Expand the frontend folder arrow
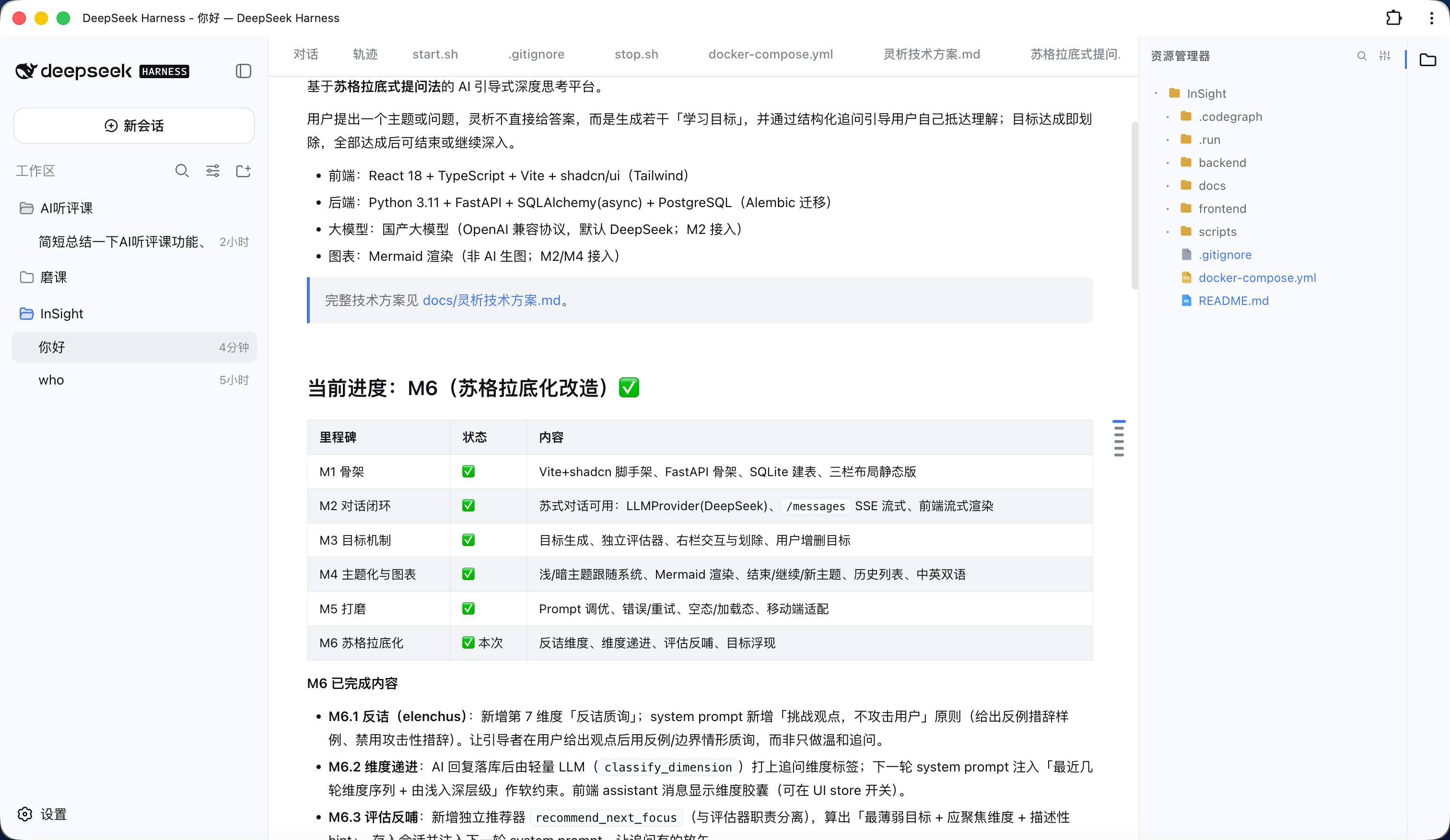 click(x=1168, y=209)
